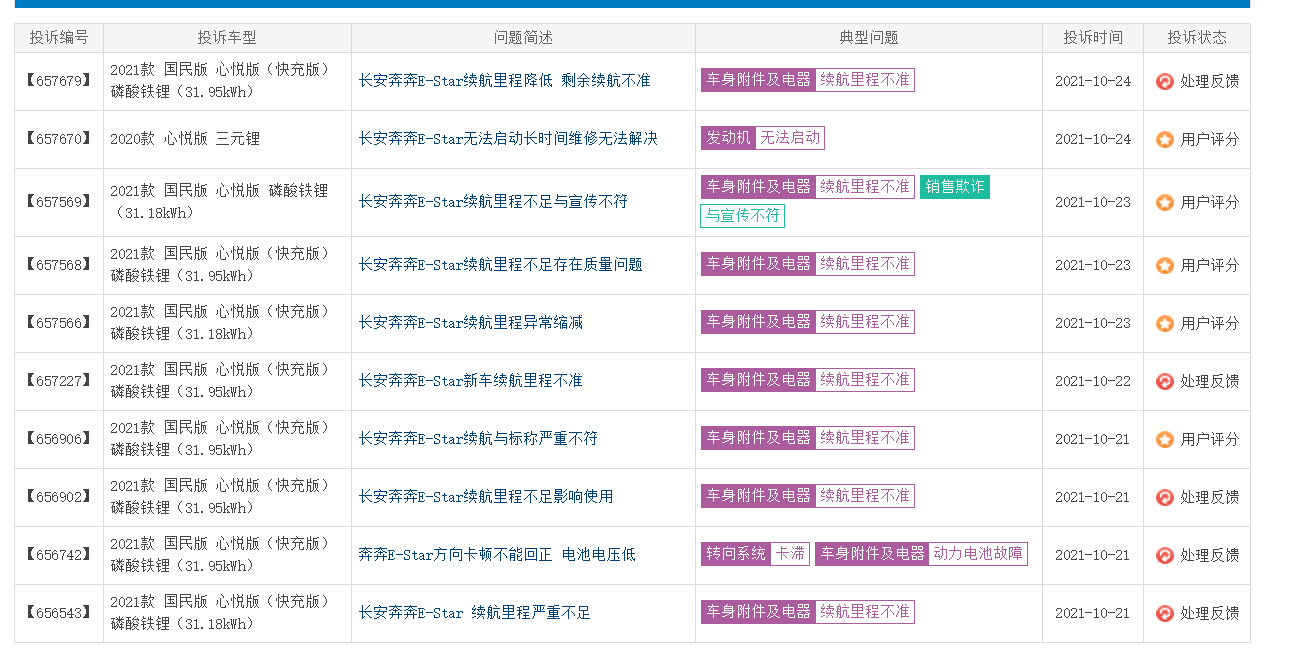Open complaint 长安奔奔E-Star续航里程不足影响使用
The image size is (1310, 658).
tap(486, 496)
